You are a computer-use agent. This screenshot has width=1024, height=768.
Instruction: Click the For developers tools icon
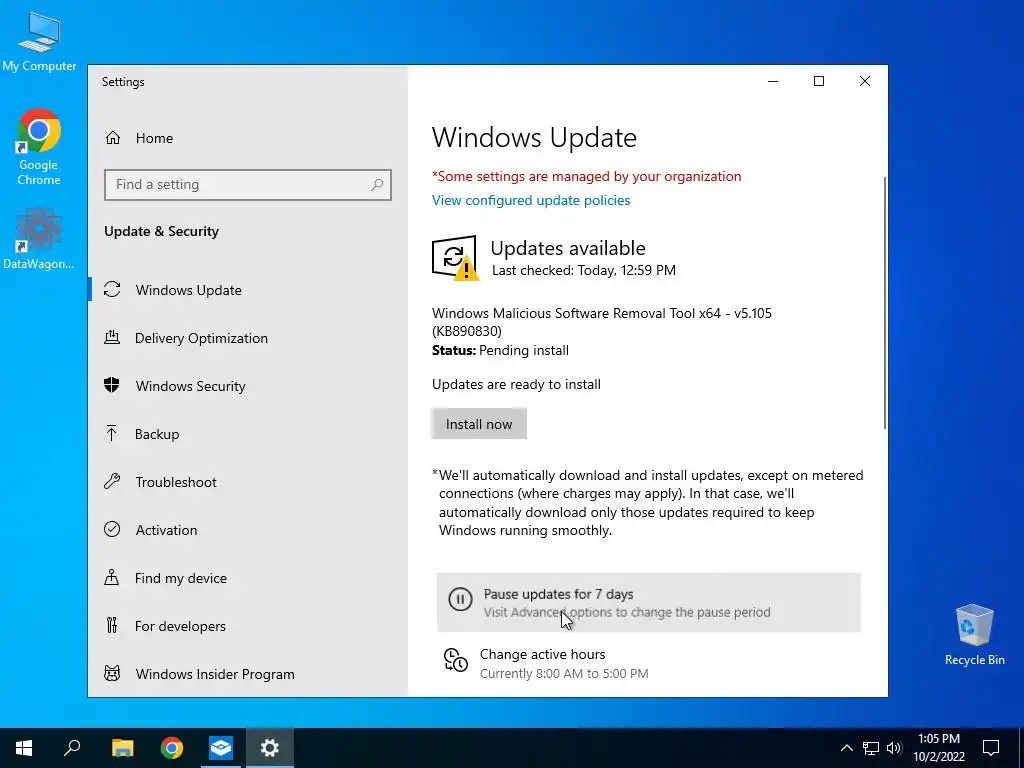coord(112,626)
